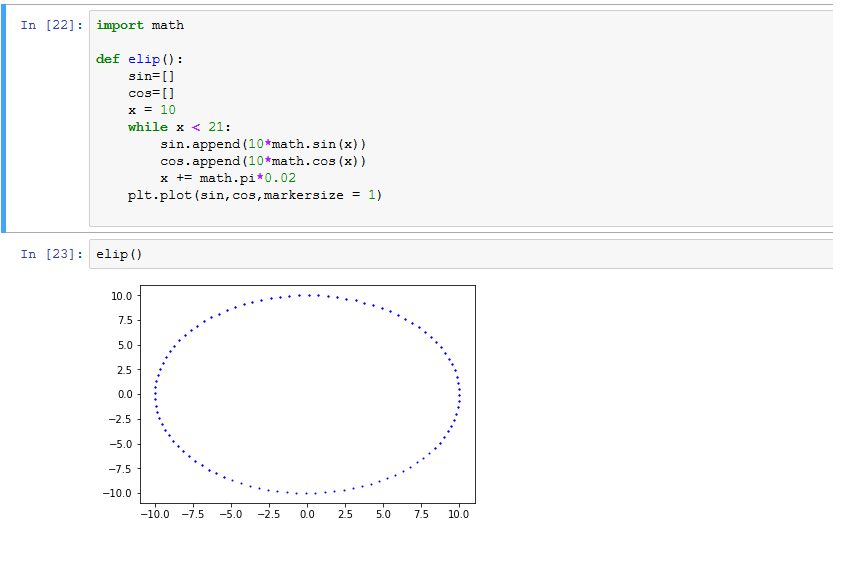Click the In [22] prompt label
The image size is (843, 567).
tap(52, 25)
